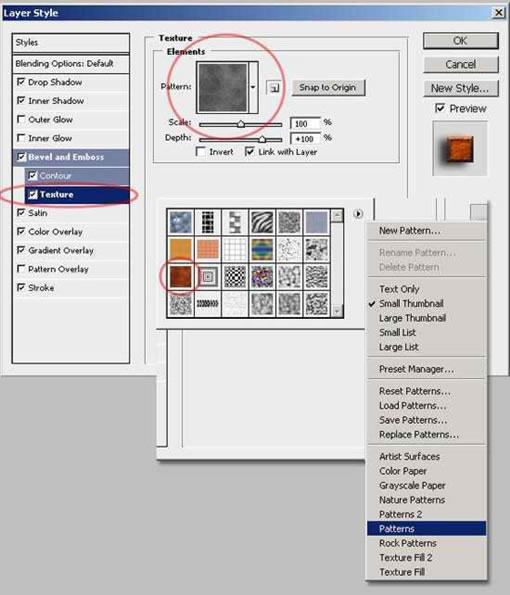Expand the Pattern picker dropdown arrow

click(x=253, y=87)
